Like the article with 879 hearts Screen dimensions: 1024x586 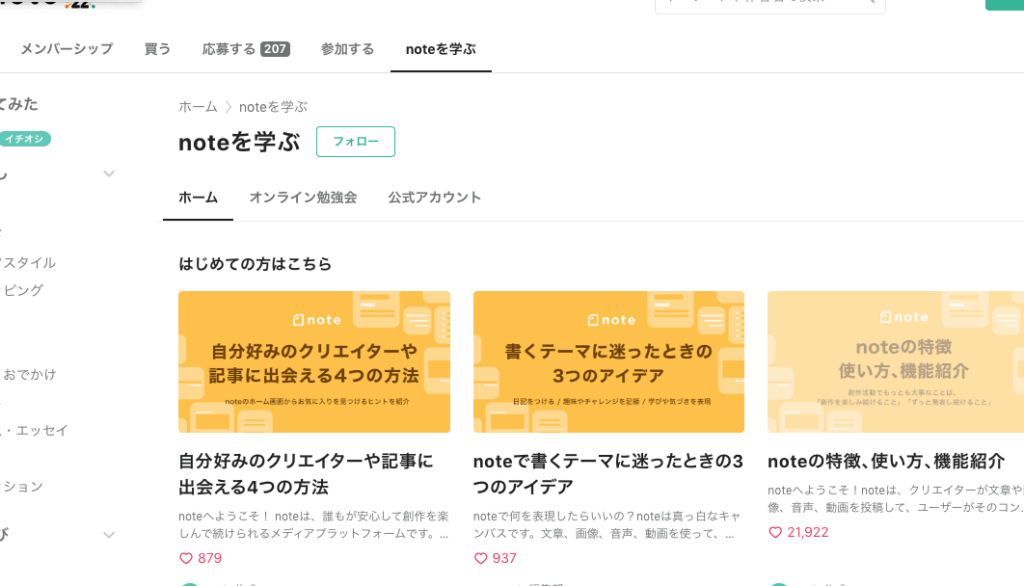tap(186, 558)
